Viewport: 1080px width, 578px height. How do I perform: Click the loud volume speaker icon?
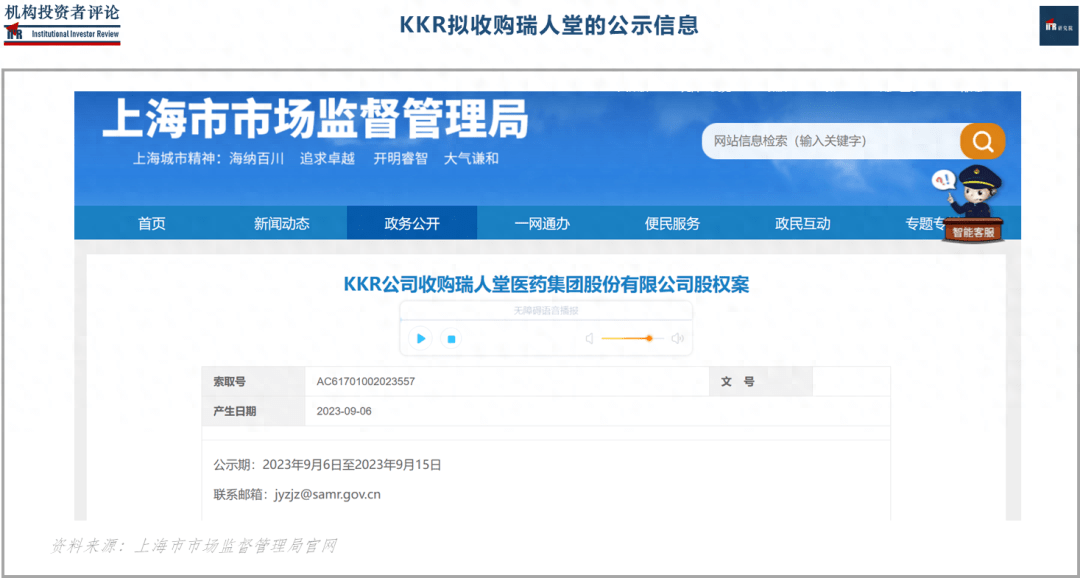point(677,339)
